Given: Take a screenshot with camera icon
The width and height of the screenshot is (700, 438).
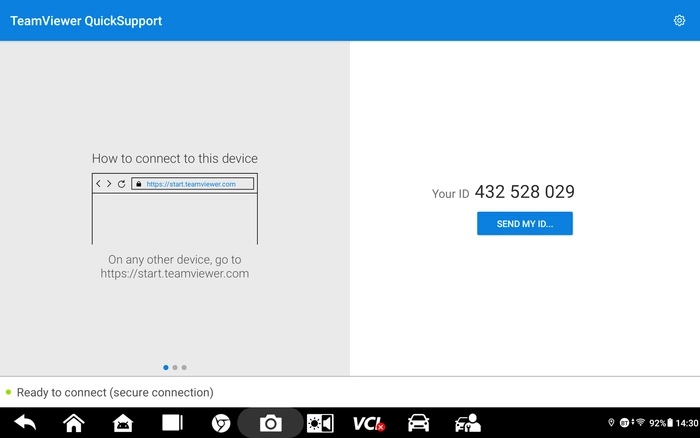Looking at the screenshot, I should (271, 423).
